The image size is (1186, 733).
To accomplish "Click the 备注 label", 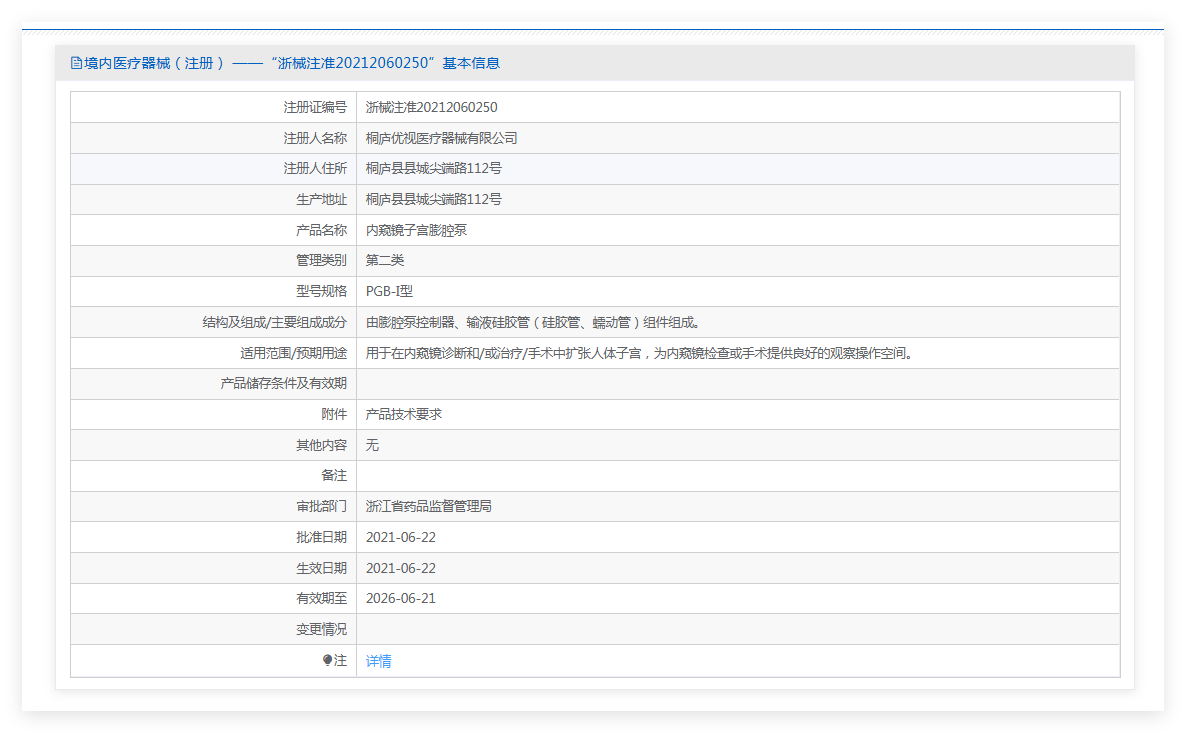I will tap(334, 476).
